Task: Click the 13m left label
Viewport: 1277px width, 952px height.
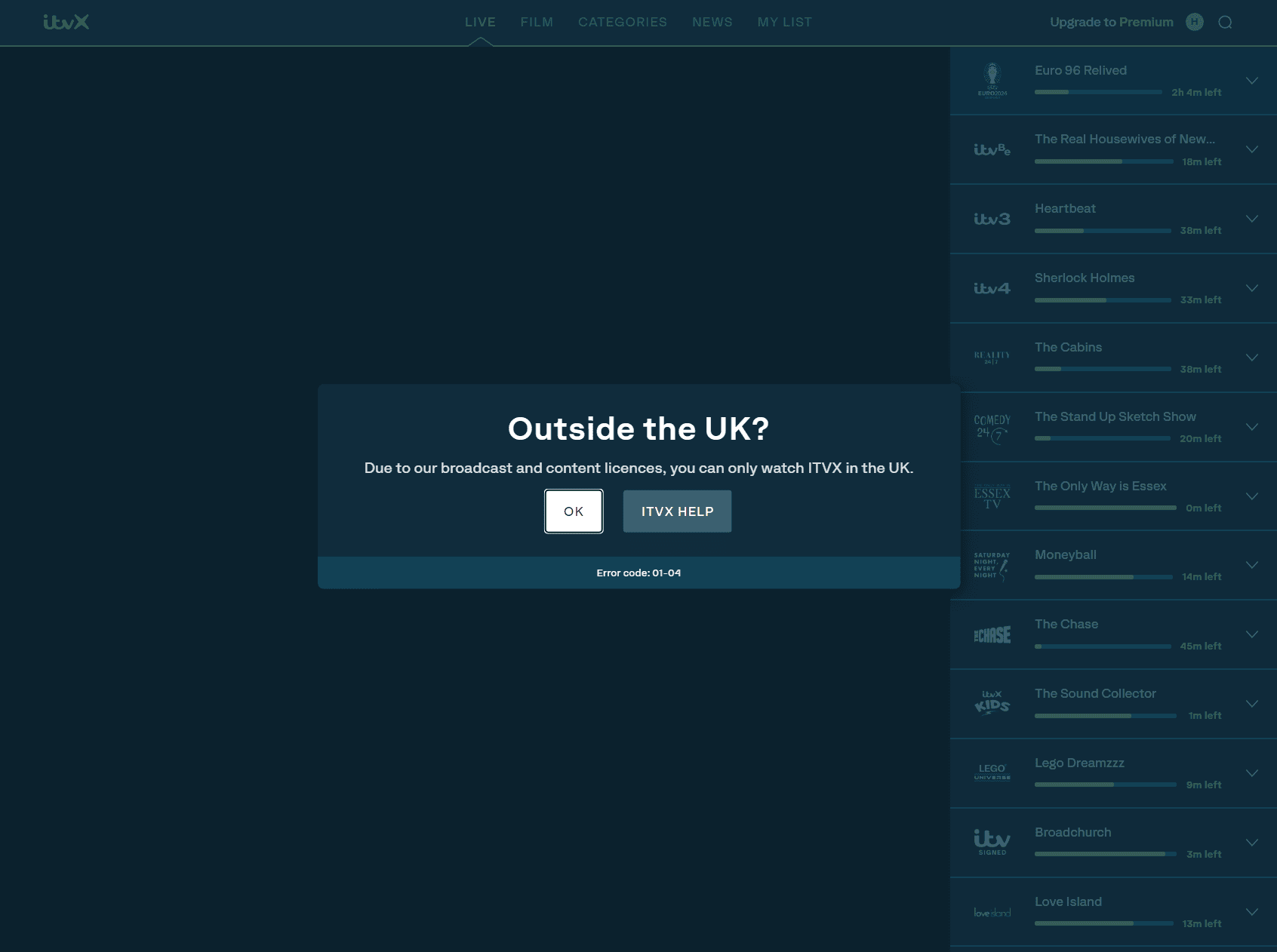Action: pos(1202,924)
